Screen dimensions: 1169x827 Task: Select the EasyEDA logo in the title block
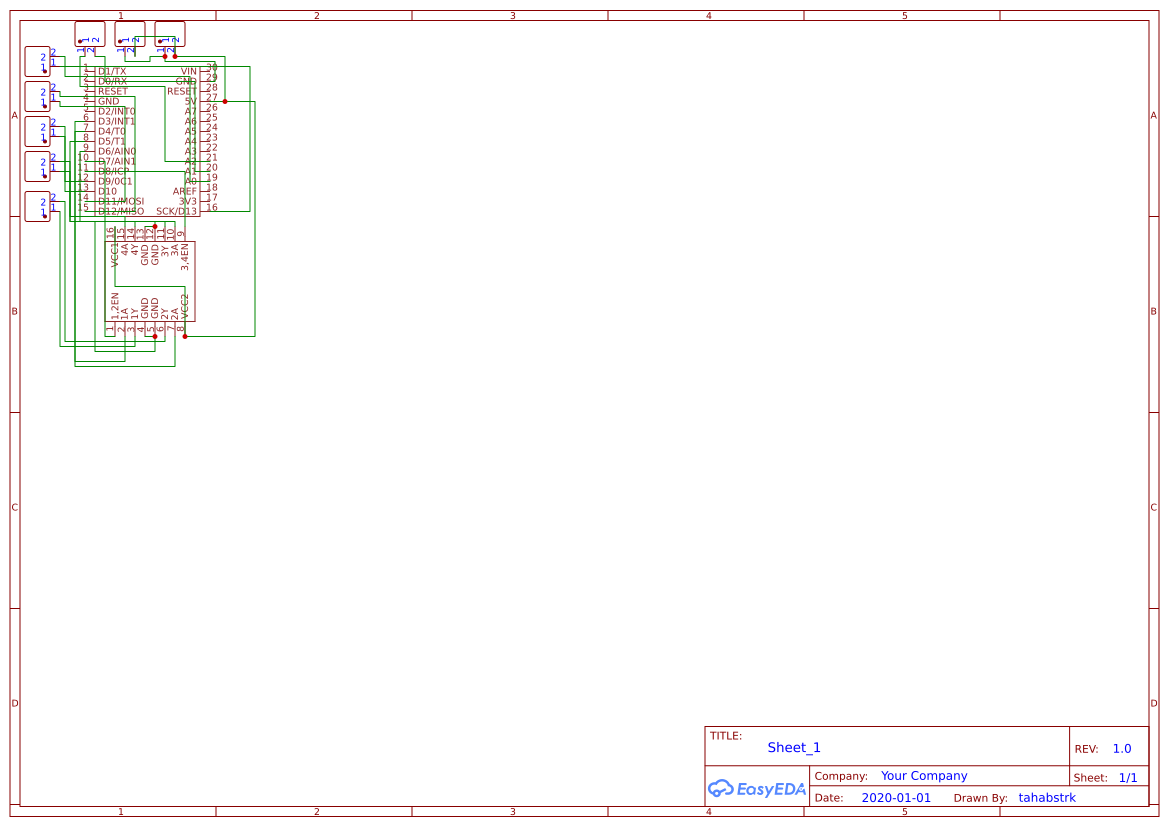pyautogui.click(x=757, y=789)
